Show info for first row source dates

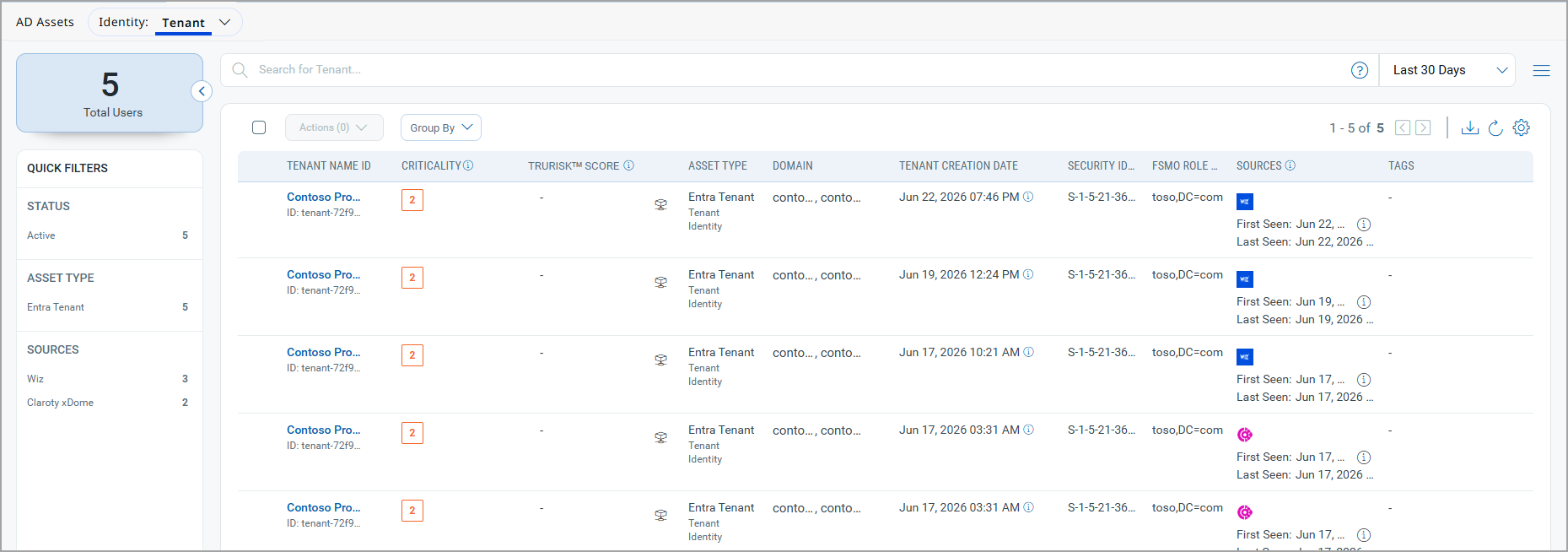(x=1364, y=225)
